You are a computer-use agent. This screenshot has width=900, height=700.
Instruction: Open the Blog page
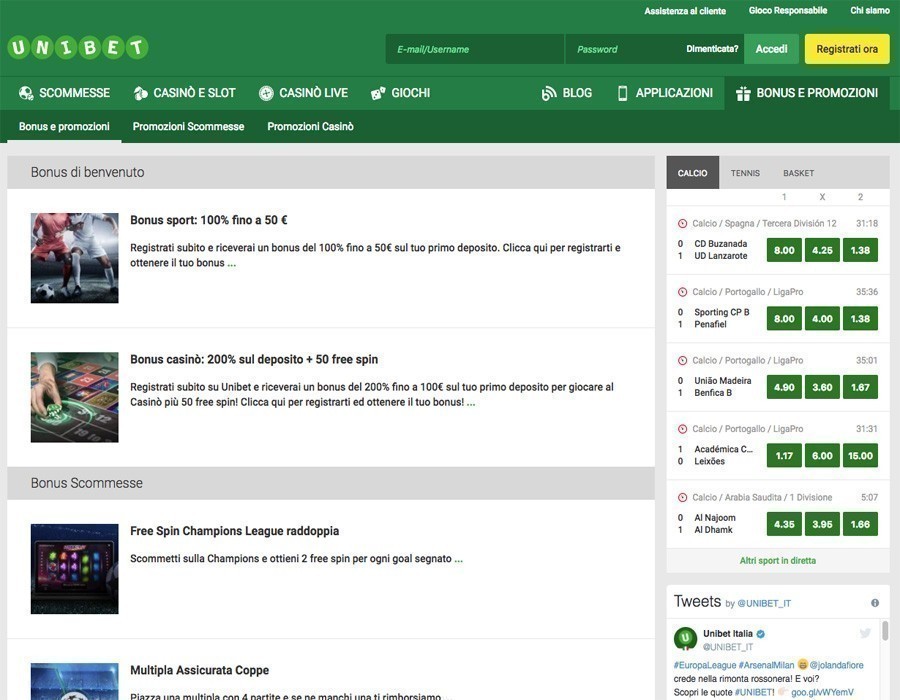[x=567, y=93]
